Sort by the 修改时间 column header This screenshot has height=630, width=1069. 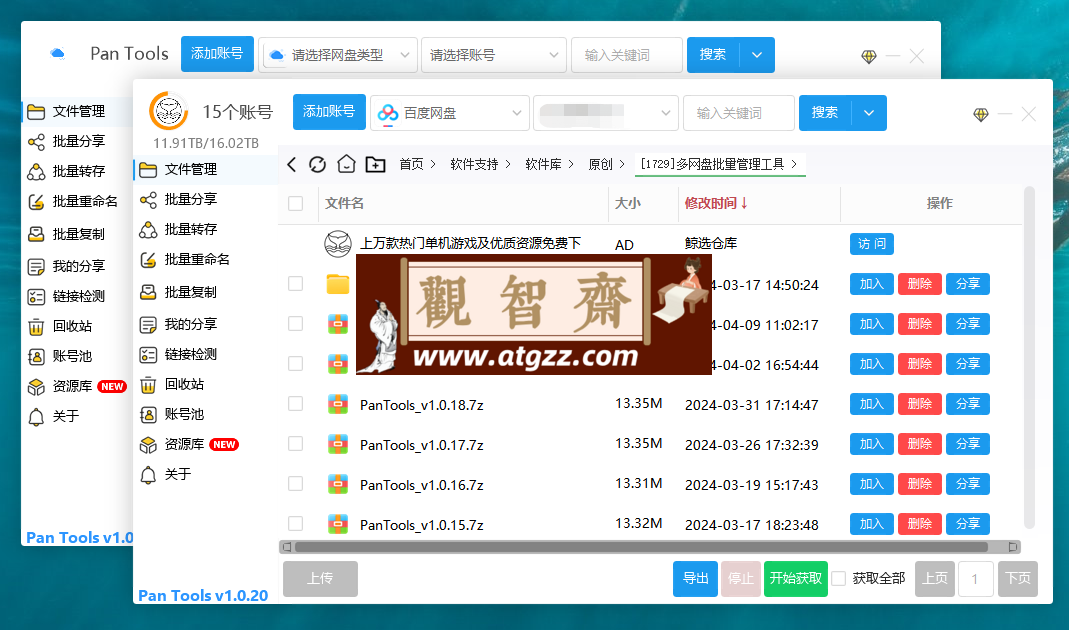[716, 203]
